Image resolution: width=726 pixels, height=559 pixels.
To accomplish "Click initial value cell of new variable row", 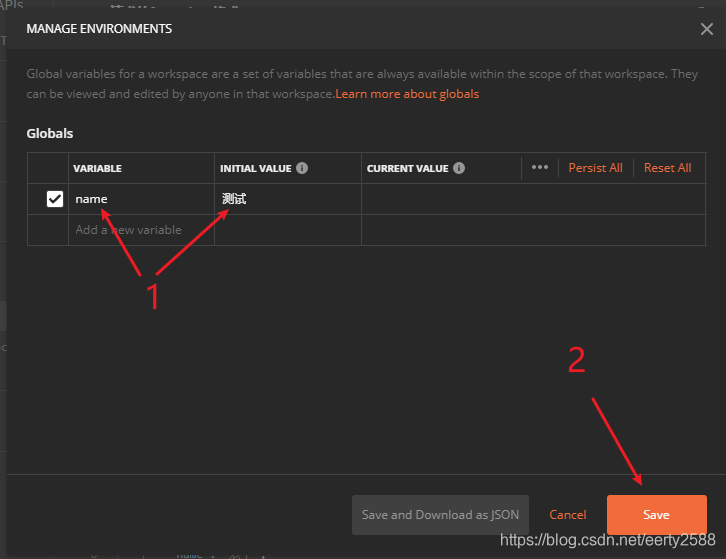I will coord(288,230).
